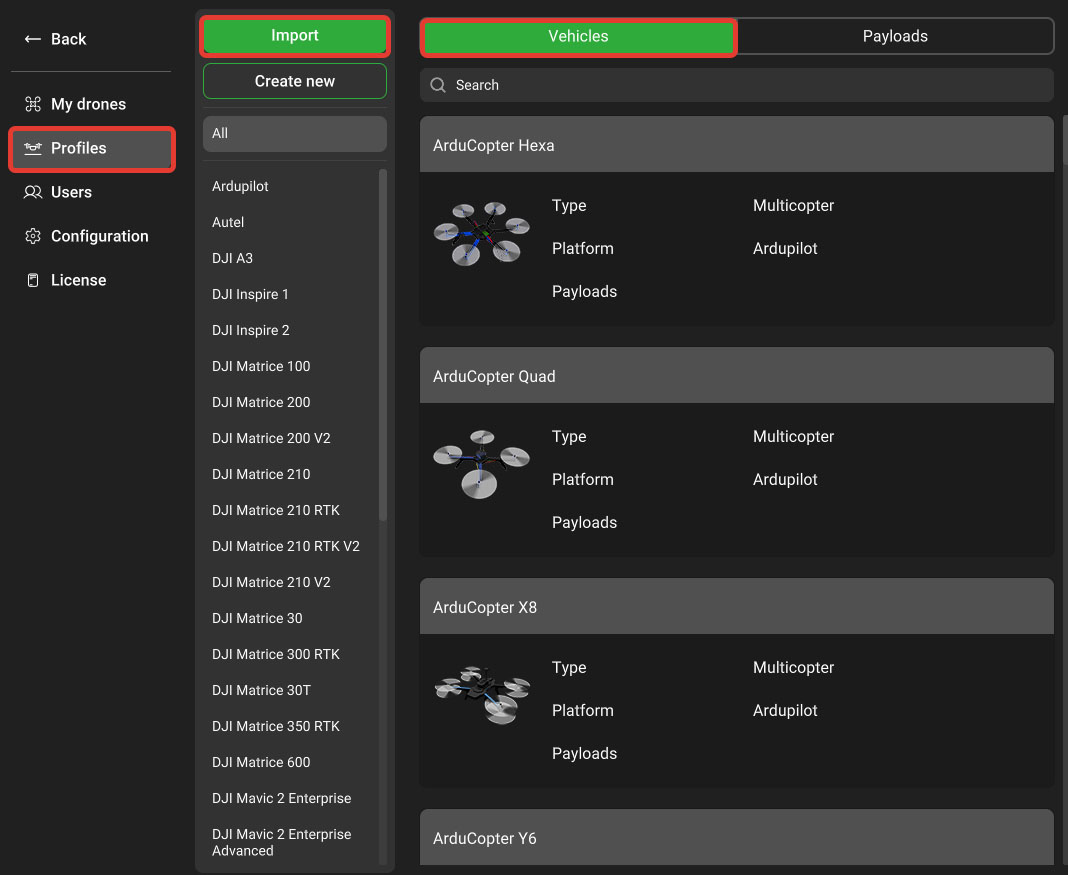Select the All profiles filter
This screenshot has height=875, width=1068.
(295, 133)
